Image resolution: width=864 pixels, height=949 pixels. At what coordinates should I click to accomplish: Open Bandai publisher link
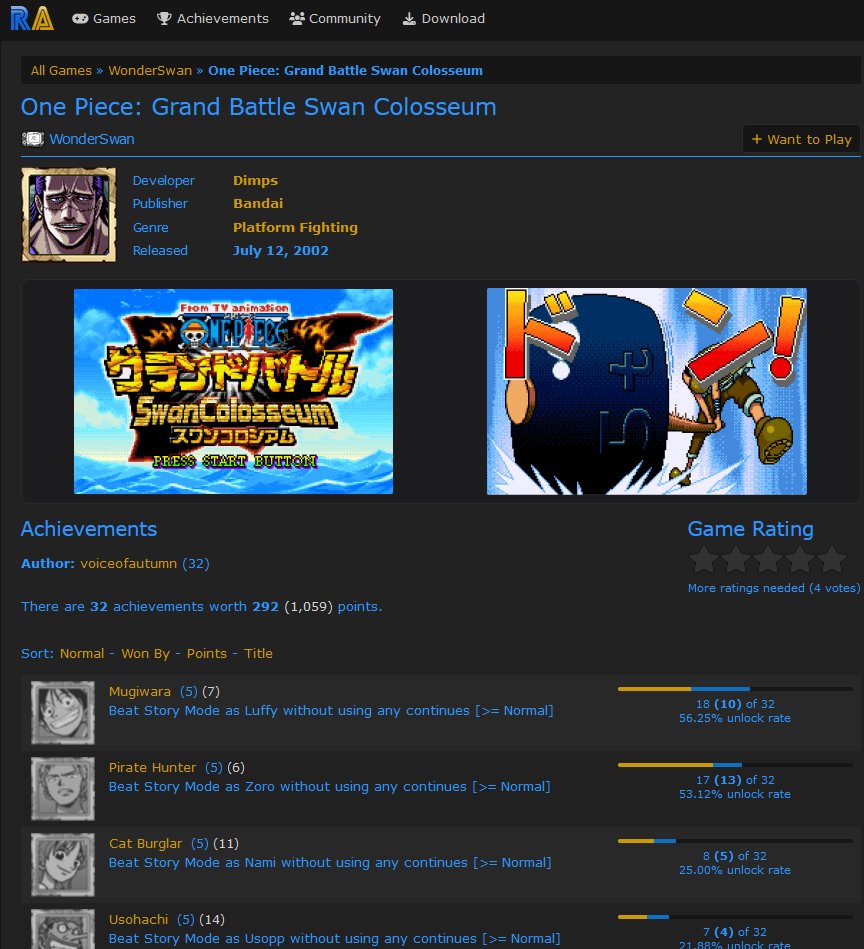tap(258, 203)
